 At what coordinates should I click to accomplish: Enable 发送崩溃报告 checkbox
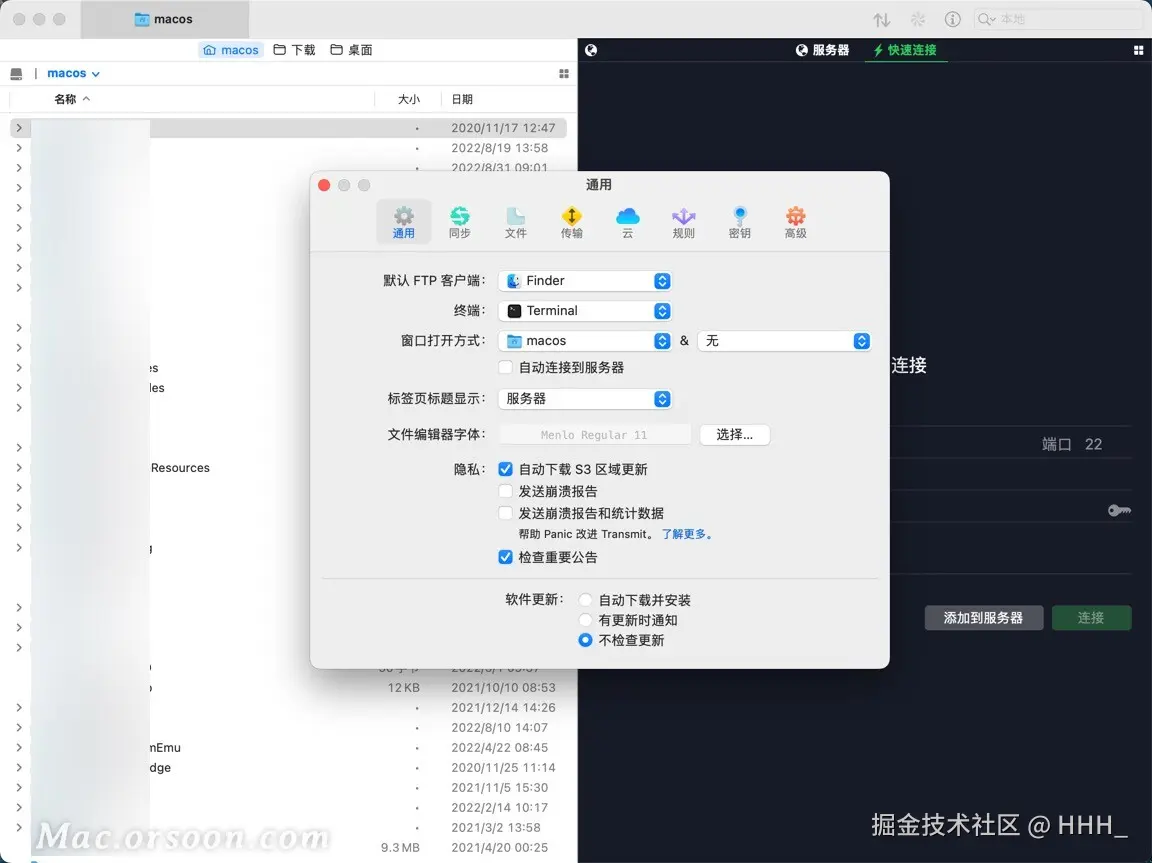point(505,491)
